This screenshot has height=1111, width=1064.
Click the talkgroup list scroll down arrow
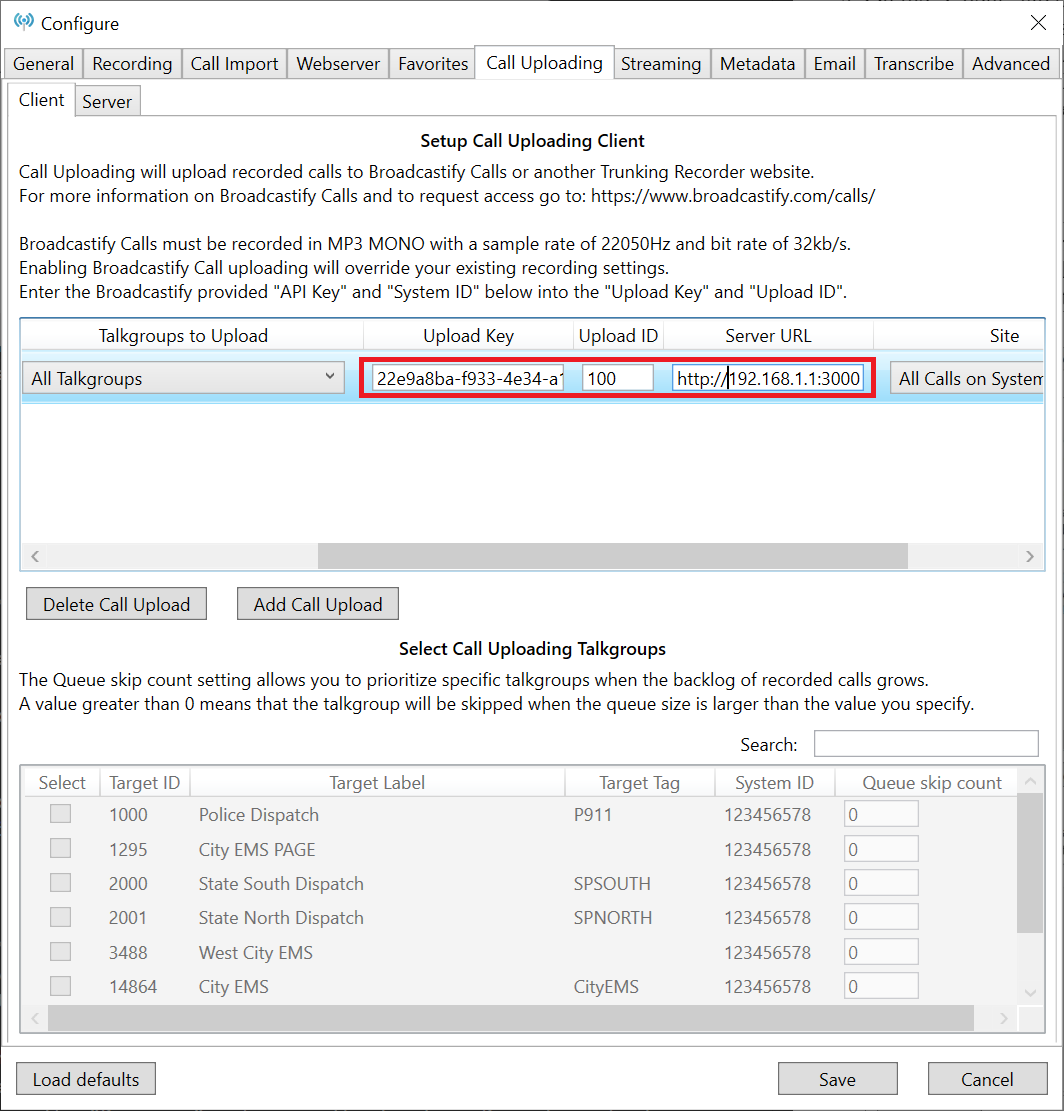point(1030,993)
